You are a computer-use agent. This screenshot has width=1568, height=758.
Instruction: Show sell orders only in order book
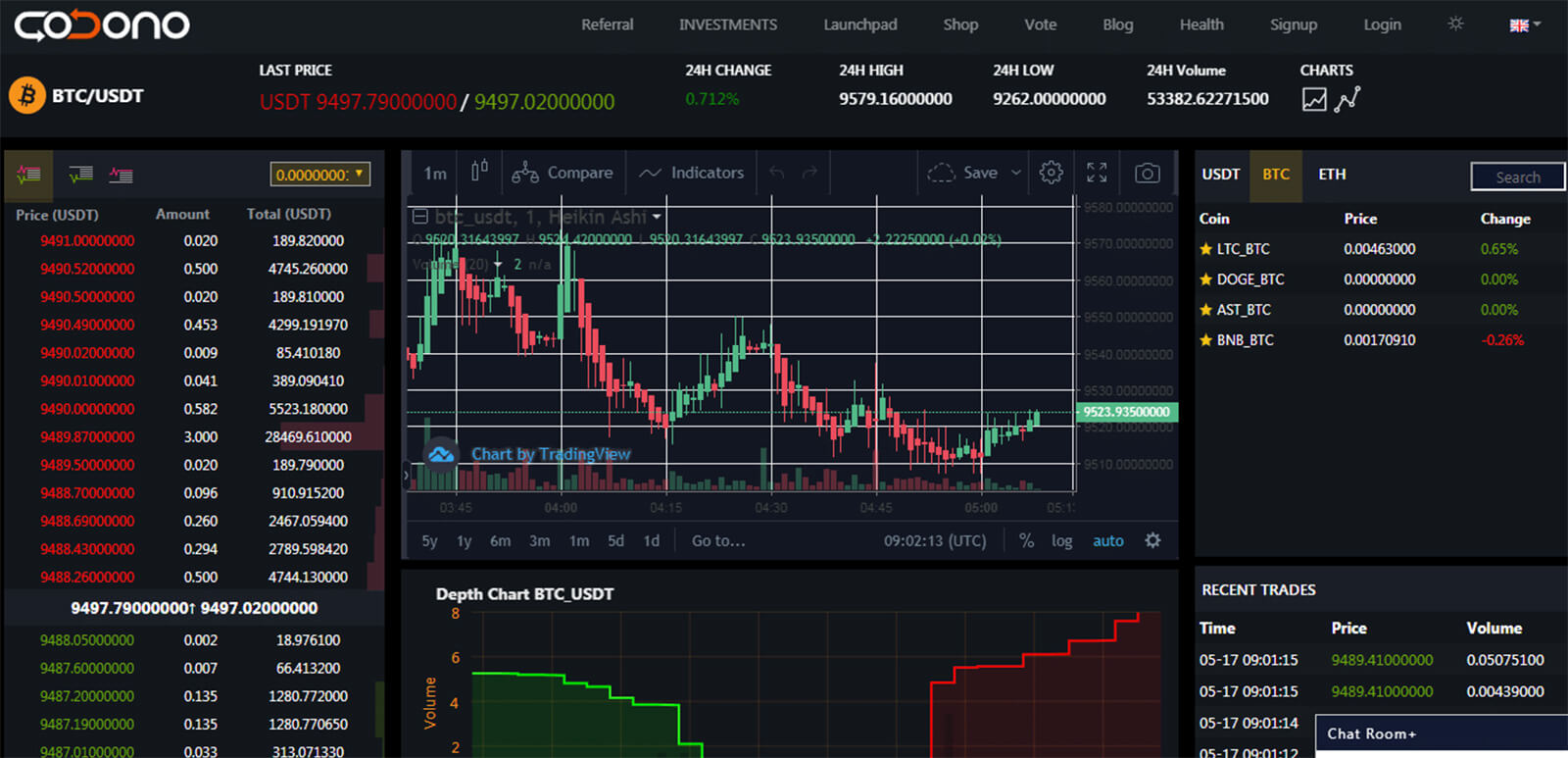point(121,176)
